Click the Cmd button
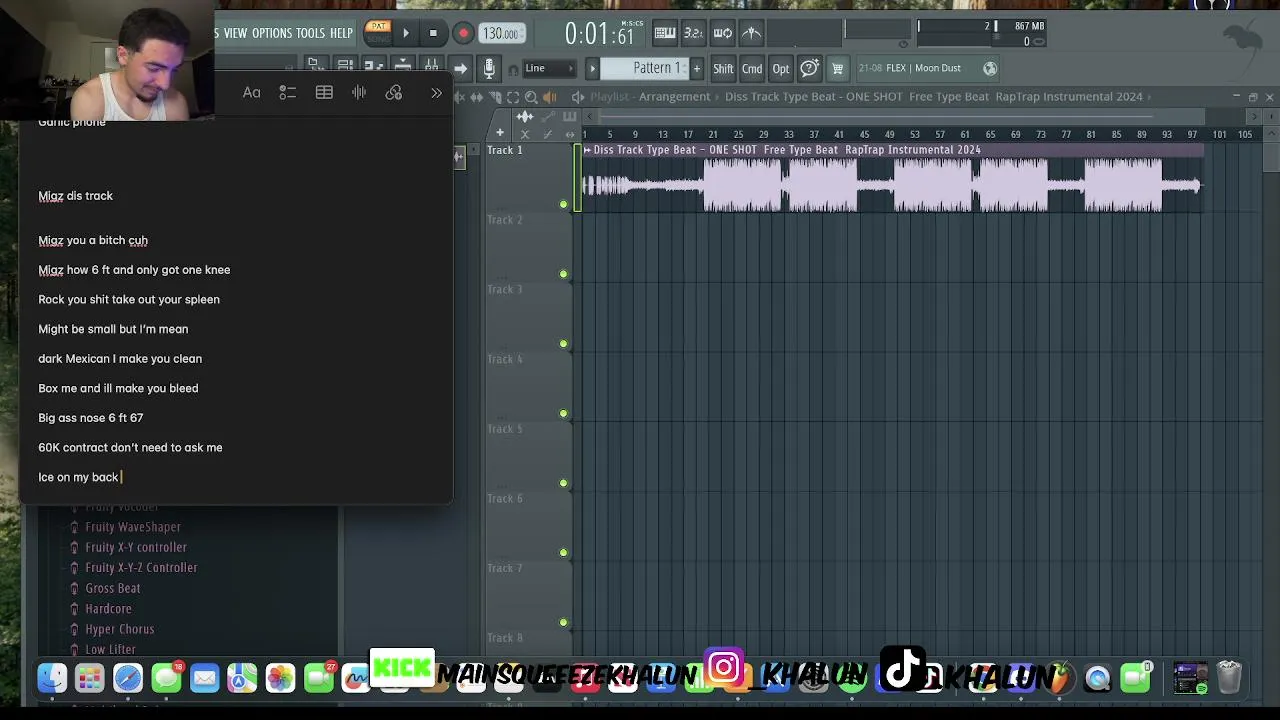The image size is (1280, 720). (x=752, y=69)
